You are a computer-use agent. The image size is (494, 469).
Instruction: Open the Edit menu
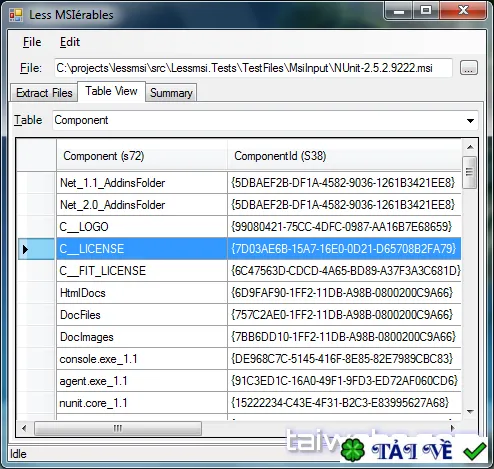pyautogui.click(x=70, y=42)
